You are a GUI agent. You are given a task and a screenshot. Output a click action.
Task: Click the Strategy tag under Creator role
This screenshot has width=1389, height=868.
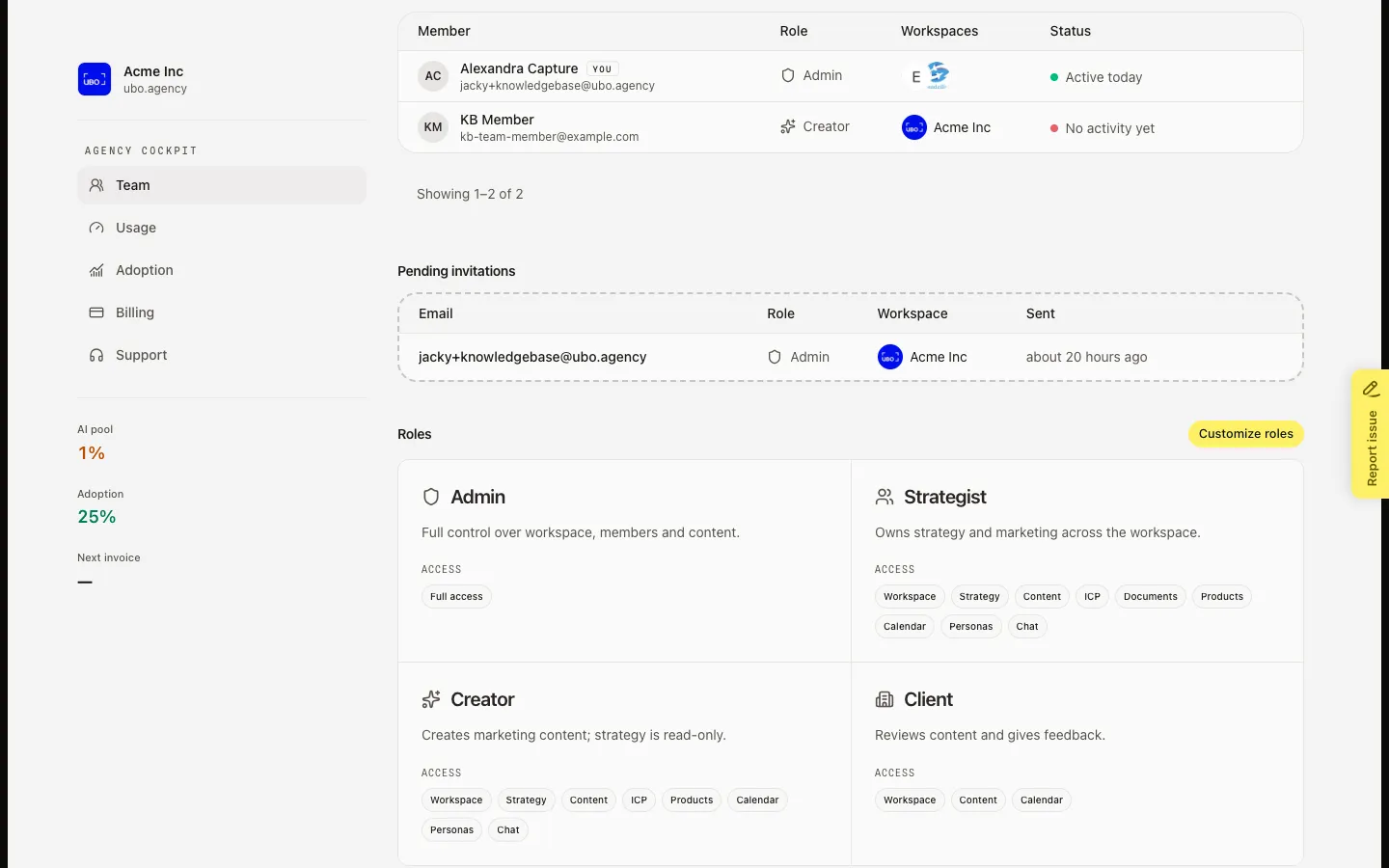[526, 800]
